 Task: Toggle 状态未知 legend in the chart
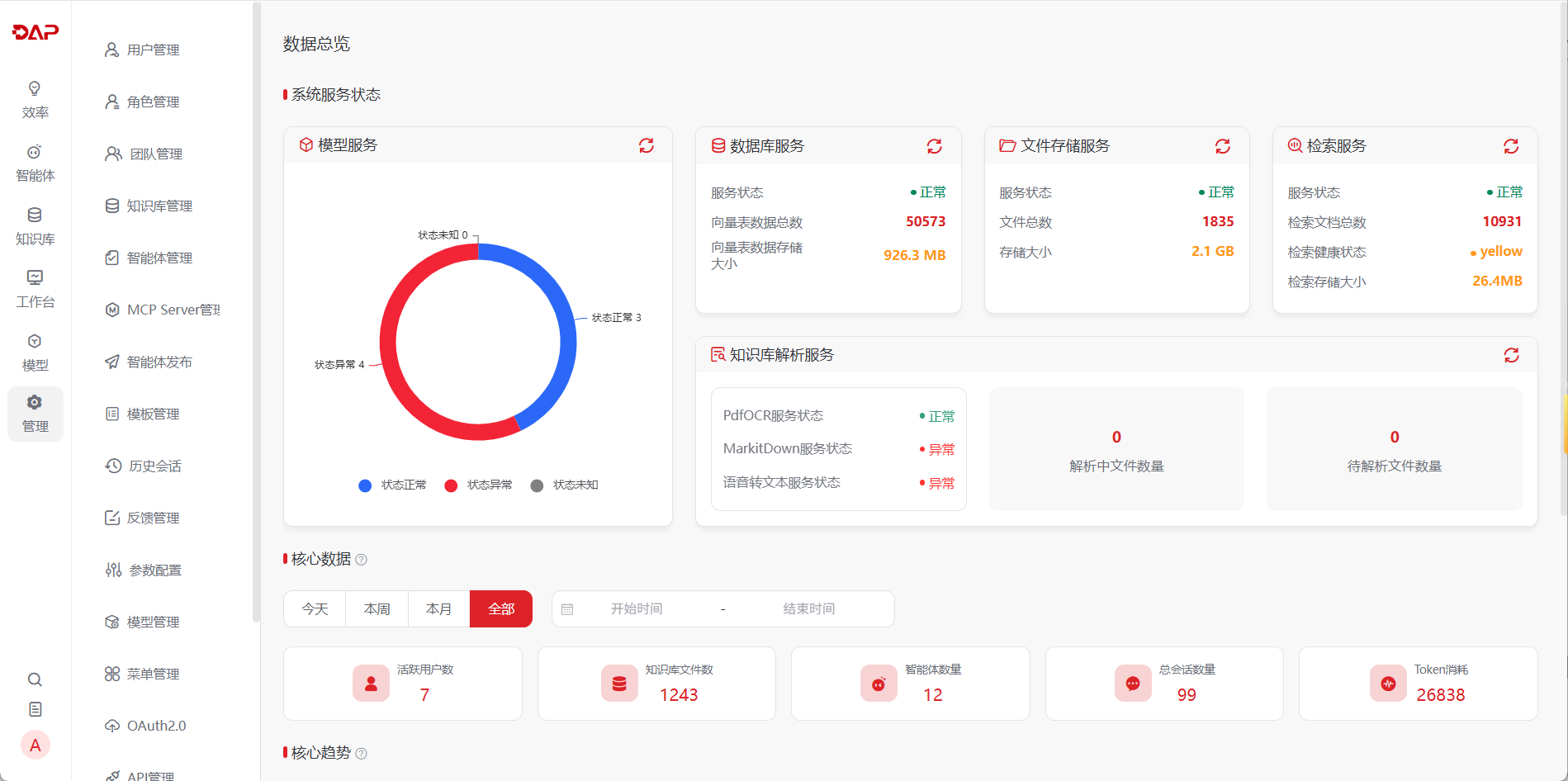(564, 485)
